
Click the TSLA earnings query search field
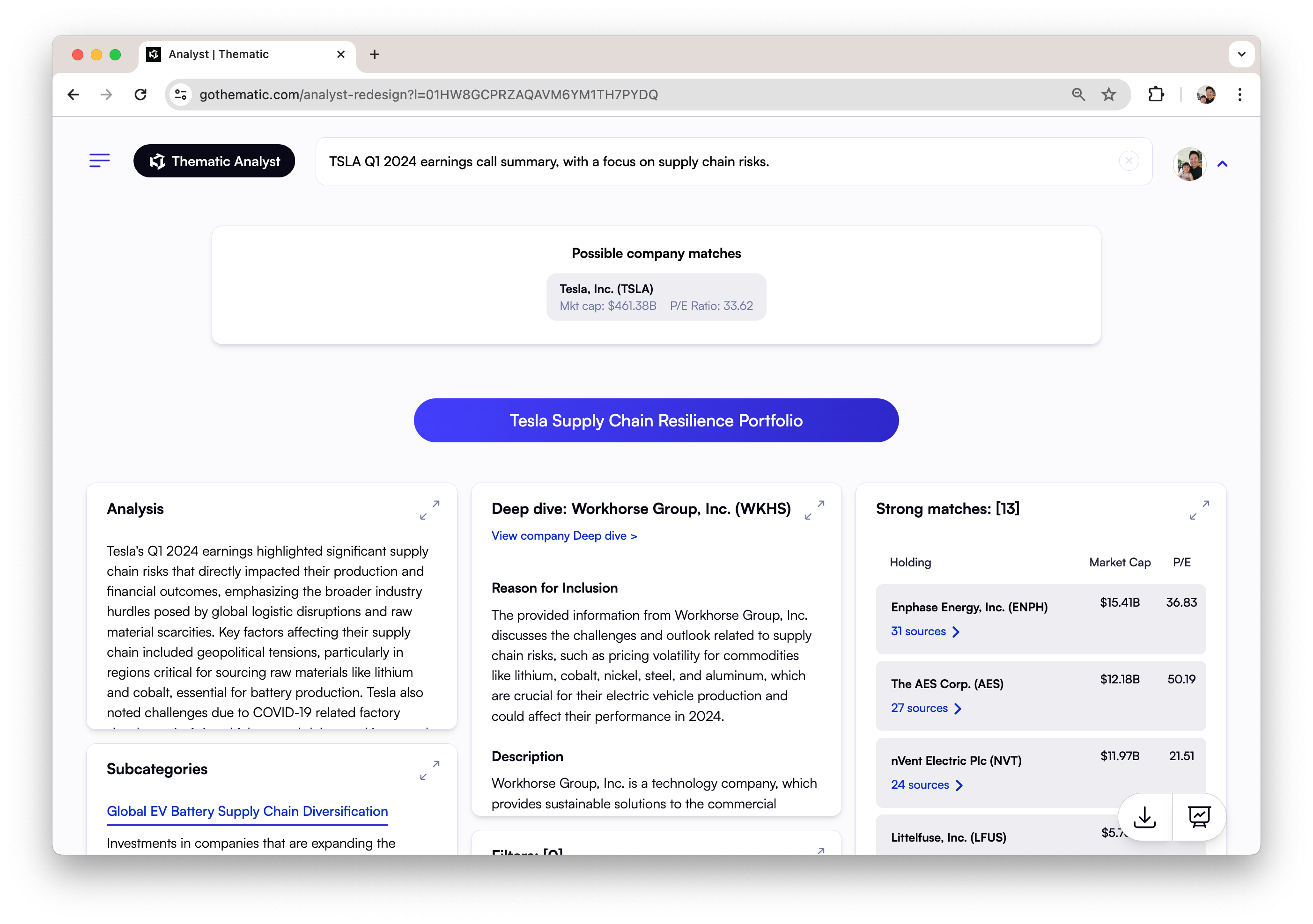point(686,161)
